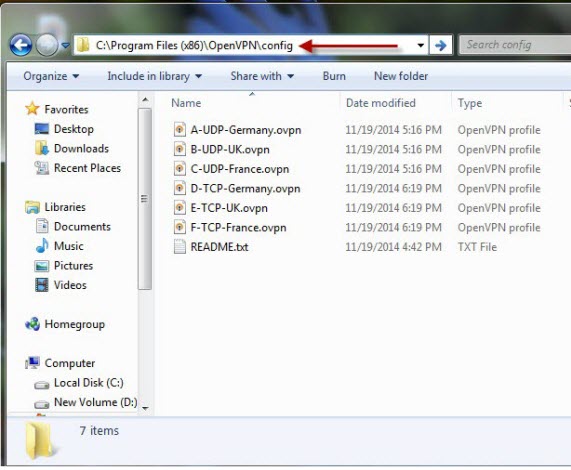Click the Desktop icon in Favorites

pos(42,129)
